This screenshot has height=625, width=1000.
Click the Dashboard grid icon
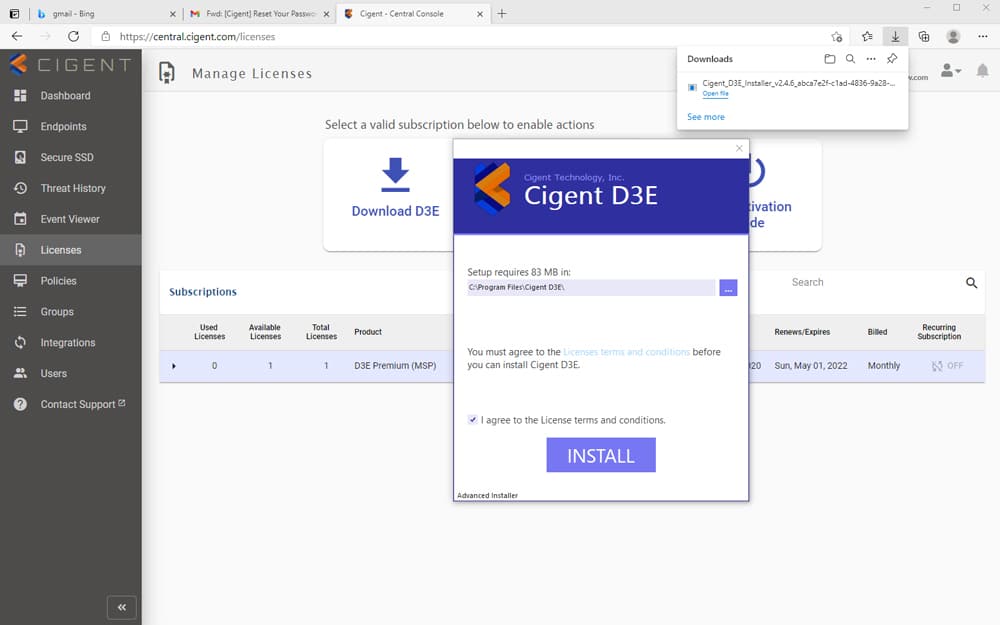pos(20,96)
